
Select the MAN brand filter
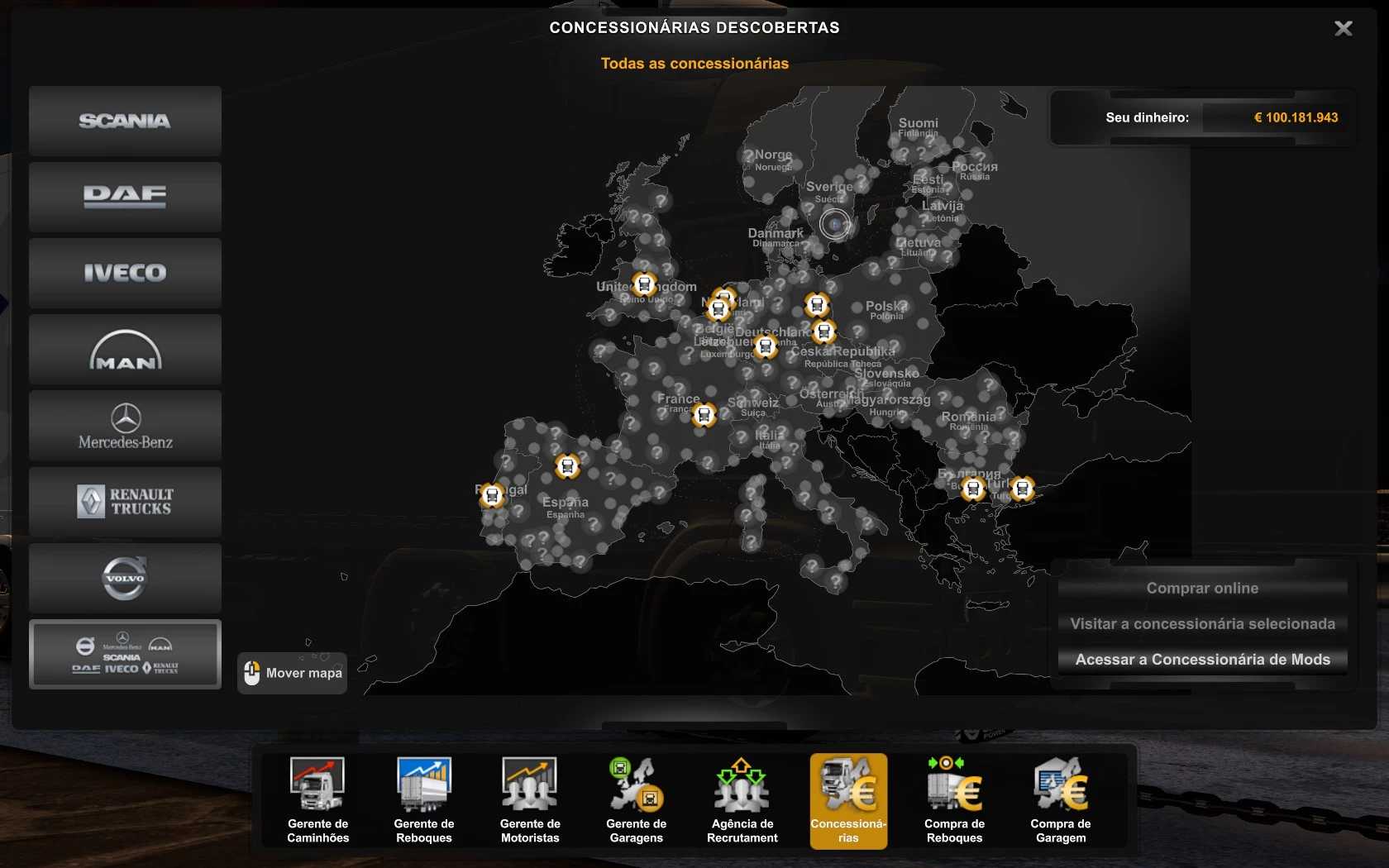pyautogui.click(x=125, y=350)
